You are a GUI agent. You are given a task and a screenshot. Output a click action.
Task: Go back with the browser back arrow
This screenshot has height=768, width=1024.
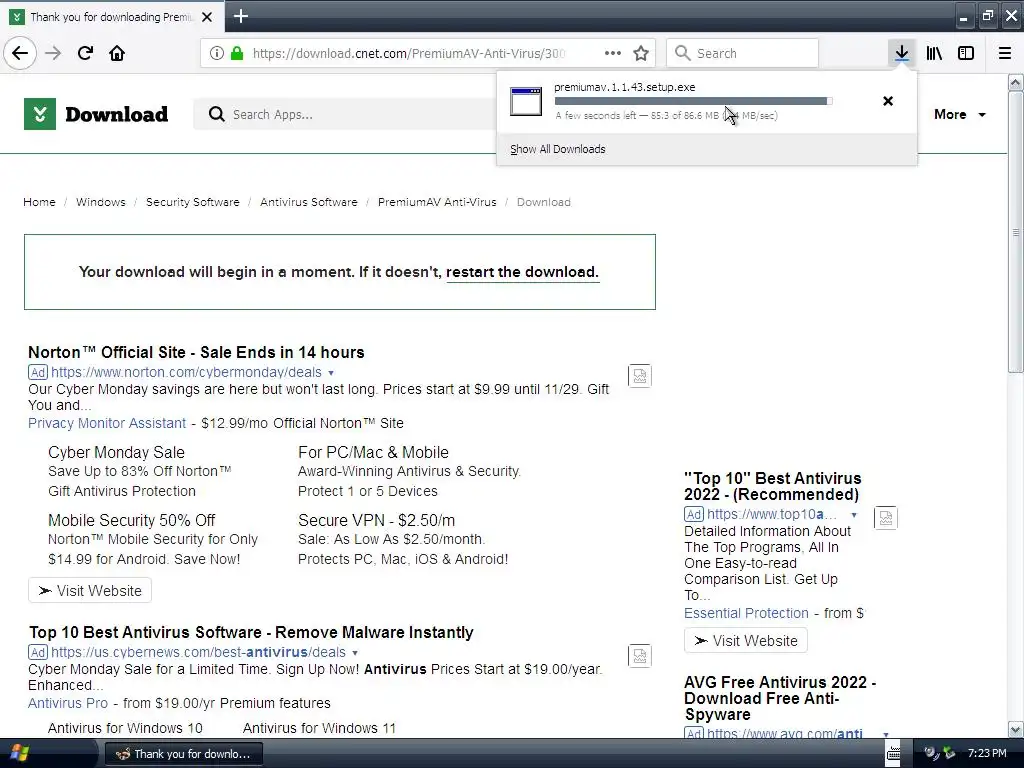point(20,53)
